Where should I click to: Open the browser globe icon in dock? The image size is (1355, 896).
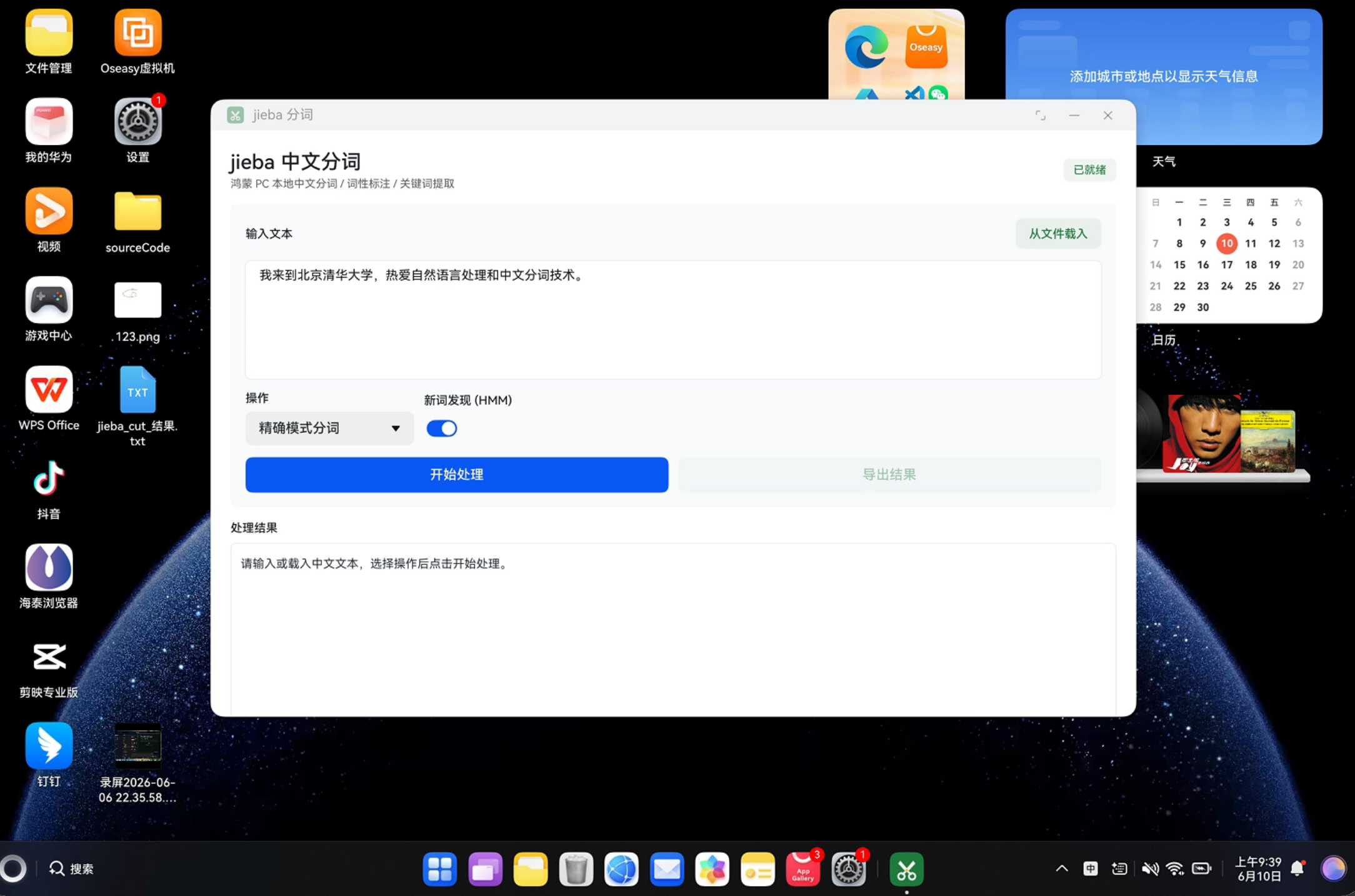[x=621, y=869]
